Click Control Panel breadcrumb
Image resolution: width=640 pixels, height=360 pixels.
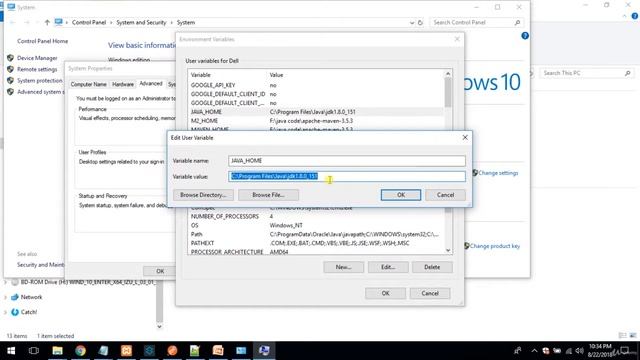(x=89, y=22)
